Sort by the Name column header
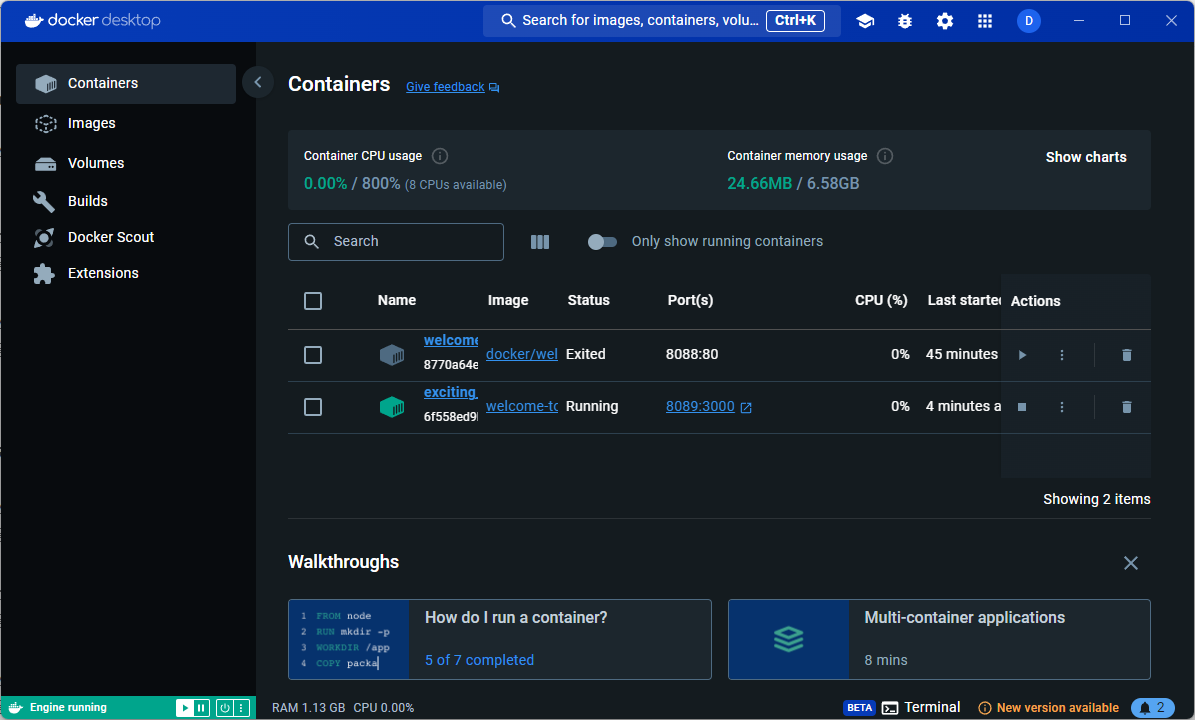Viewport: 1195px width, 720px height. click(396, 300)
